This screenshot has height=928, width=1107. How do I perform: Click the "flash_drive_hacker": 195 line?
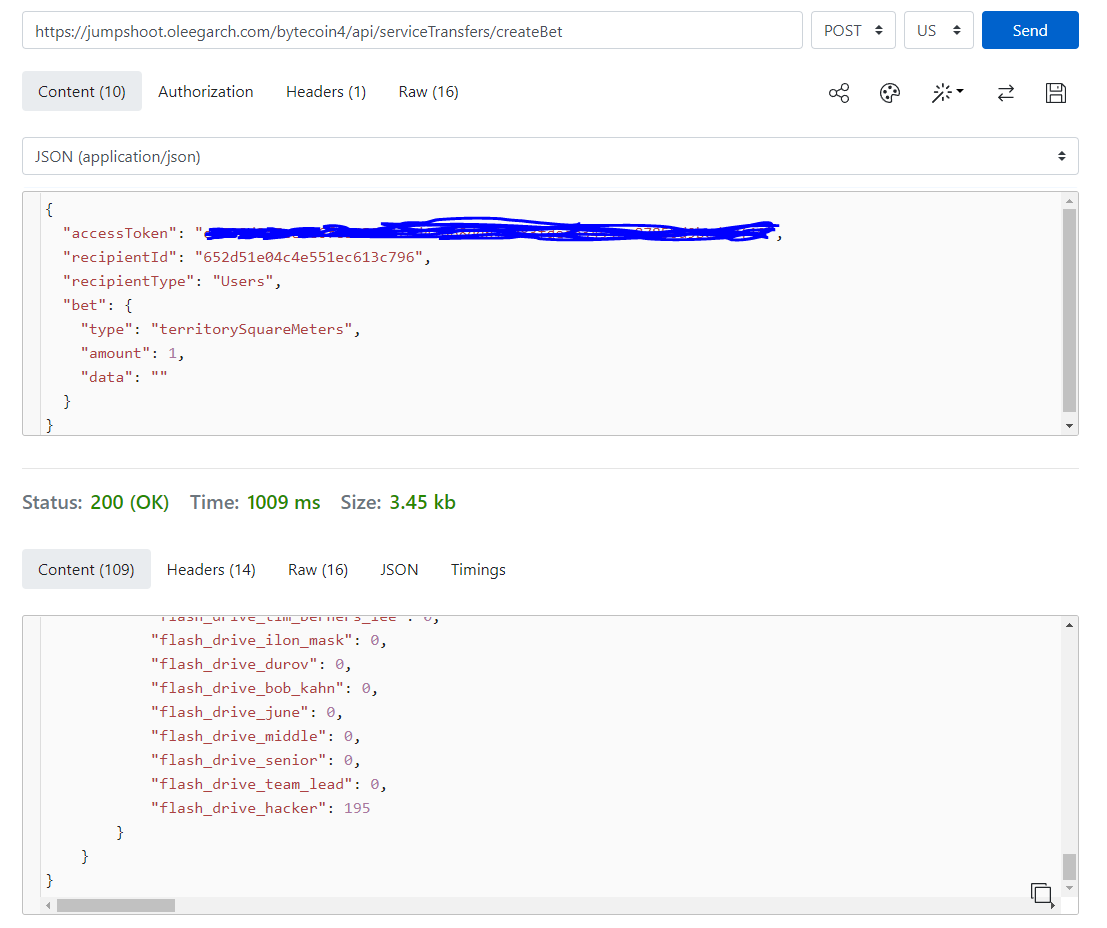261,808
